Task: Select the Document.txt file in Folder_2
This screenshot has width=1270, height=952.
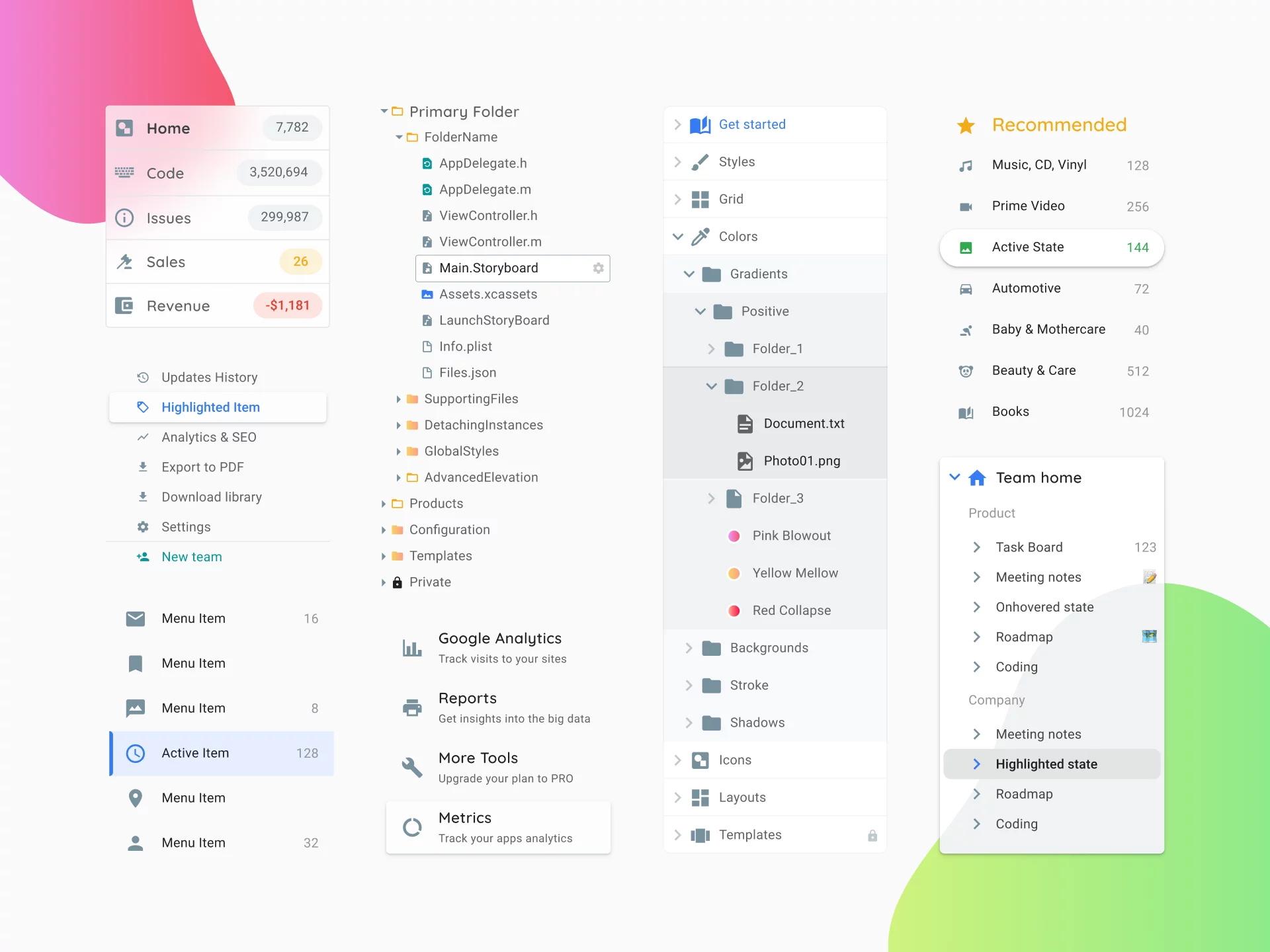Action: [804, 423]
